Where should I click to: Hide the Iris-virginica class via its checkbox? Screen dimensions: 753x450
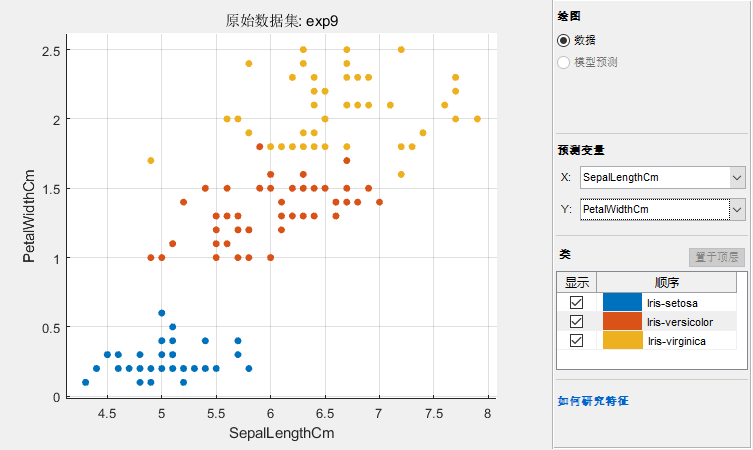tap(576, 341)
